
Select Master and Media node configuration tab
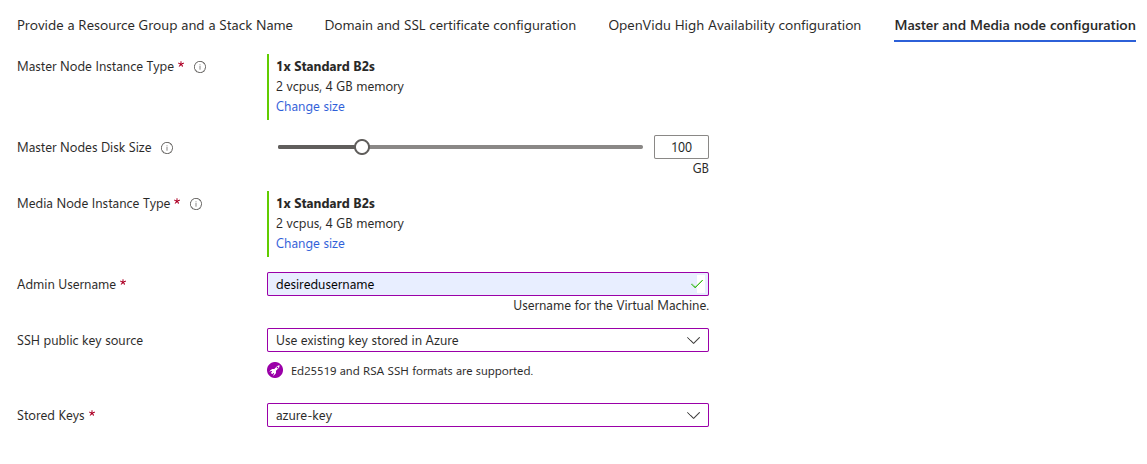point(1015,26)
